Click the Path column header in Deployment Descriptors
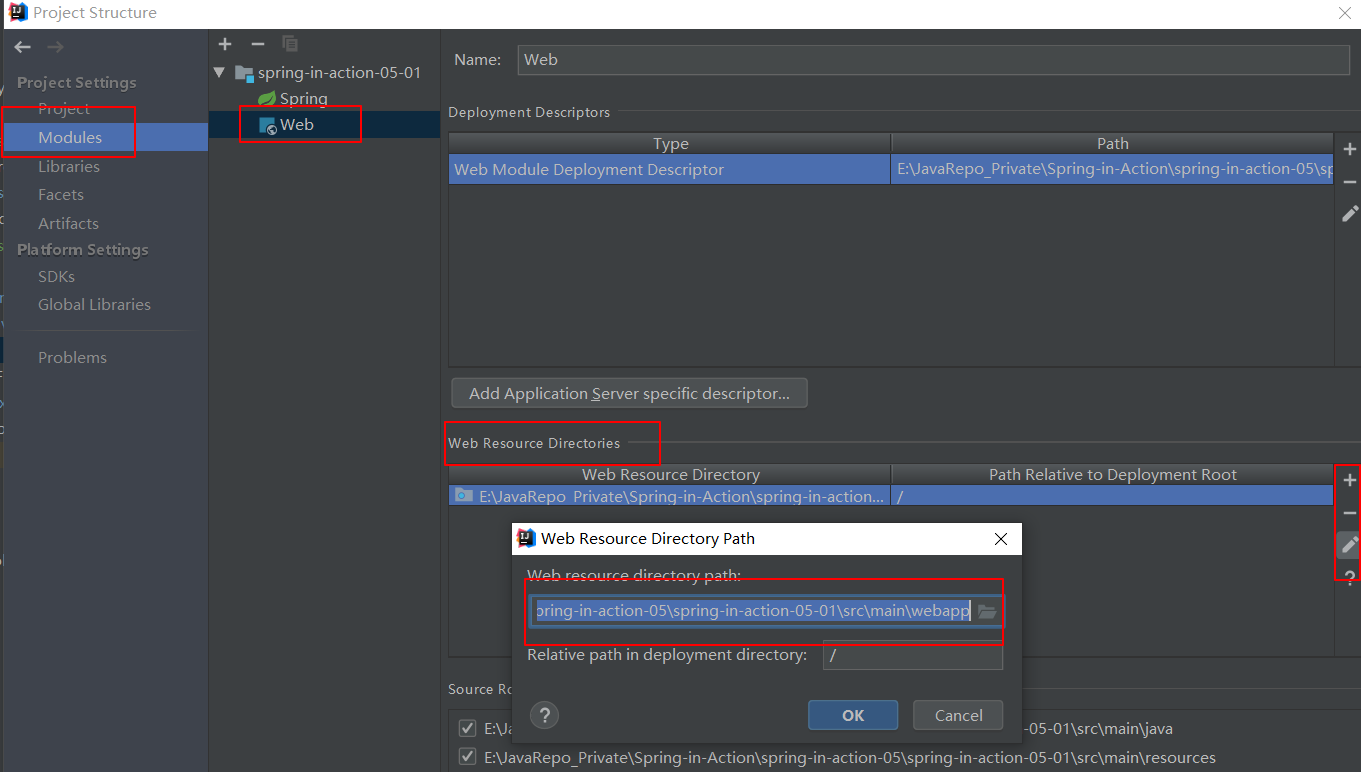The height and width of the screenshot is (772, 1361). [x=1113, y=144]
